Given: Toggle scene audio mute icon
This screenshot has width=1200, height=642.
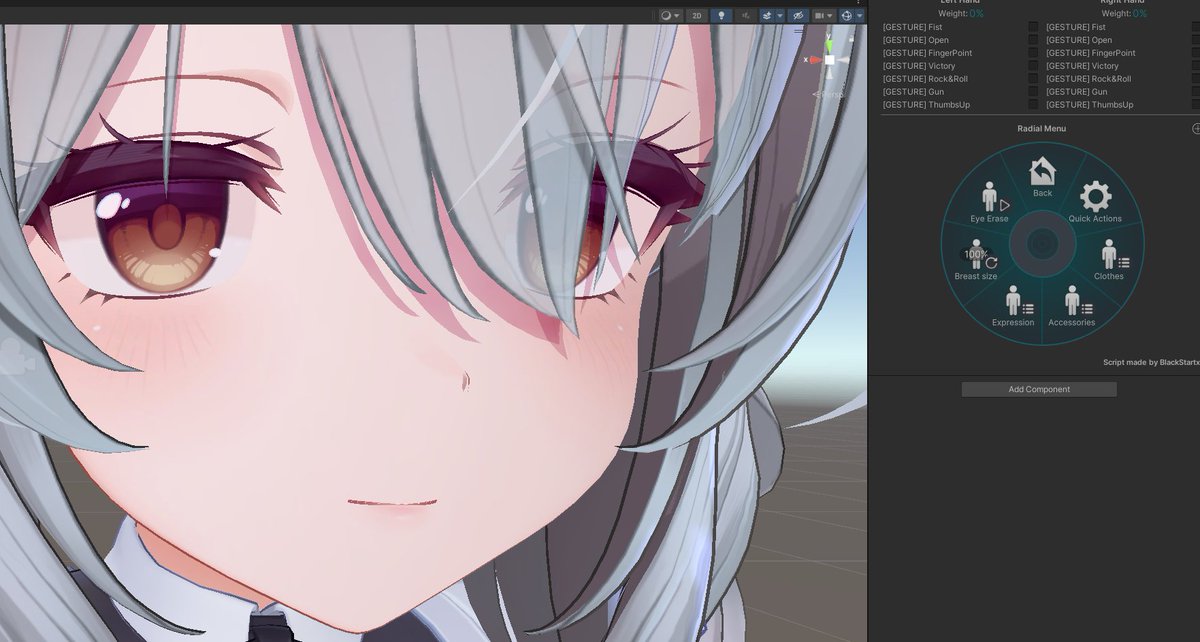Looking at the screenshot, I should click(746, 16).
